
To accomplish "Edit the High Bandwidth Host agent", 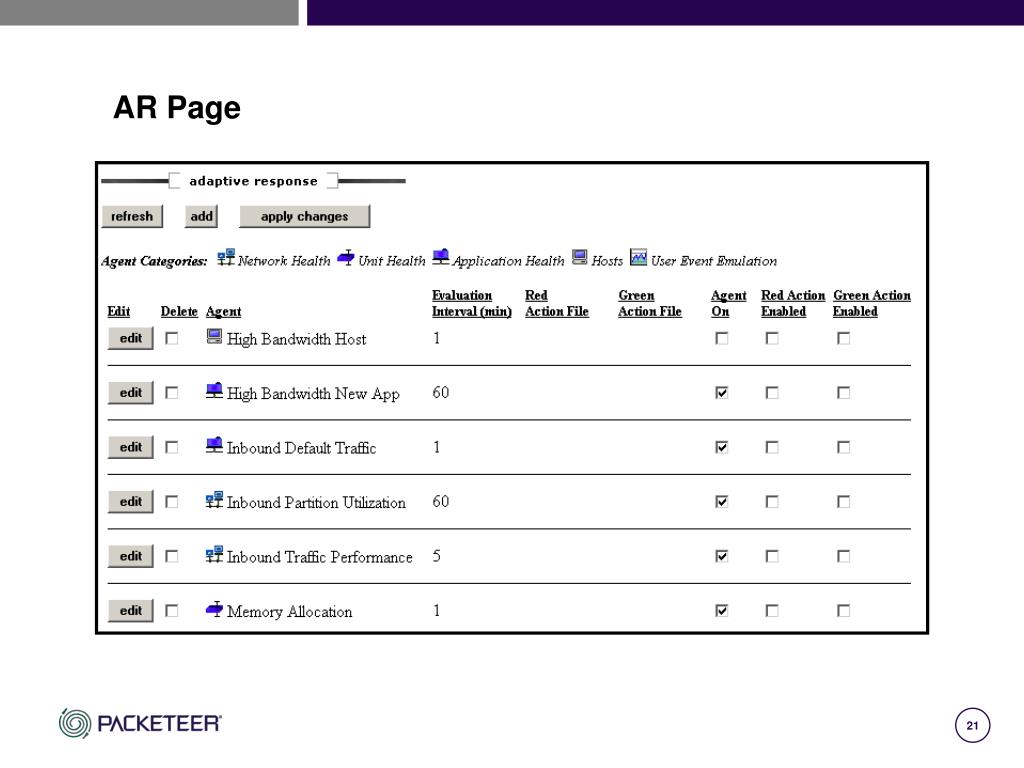I will point(131,338).
